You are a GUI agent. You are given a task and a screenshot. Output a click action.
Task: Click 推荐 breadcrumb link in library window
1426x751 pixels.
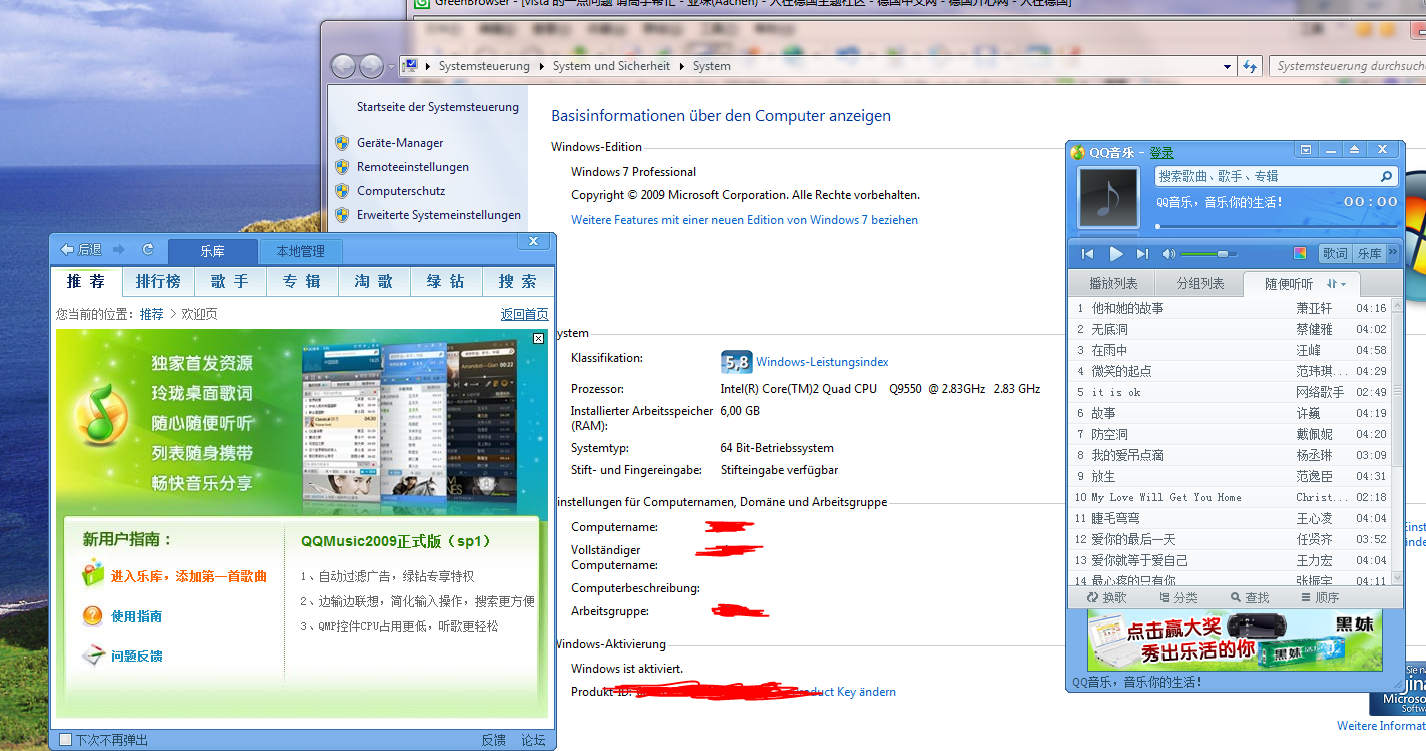pyautogui.click(x=152, y=314)
